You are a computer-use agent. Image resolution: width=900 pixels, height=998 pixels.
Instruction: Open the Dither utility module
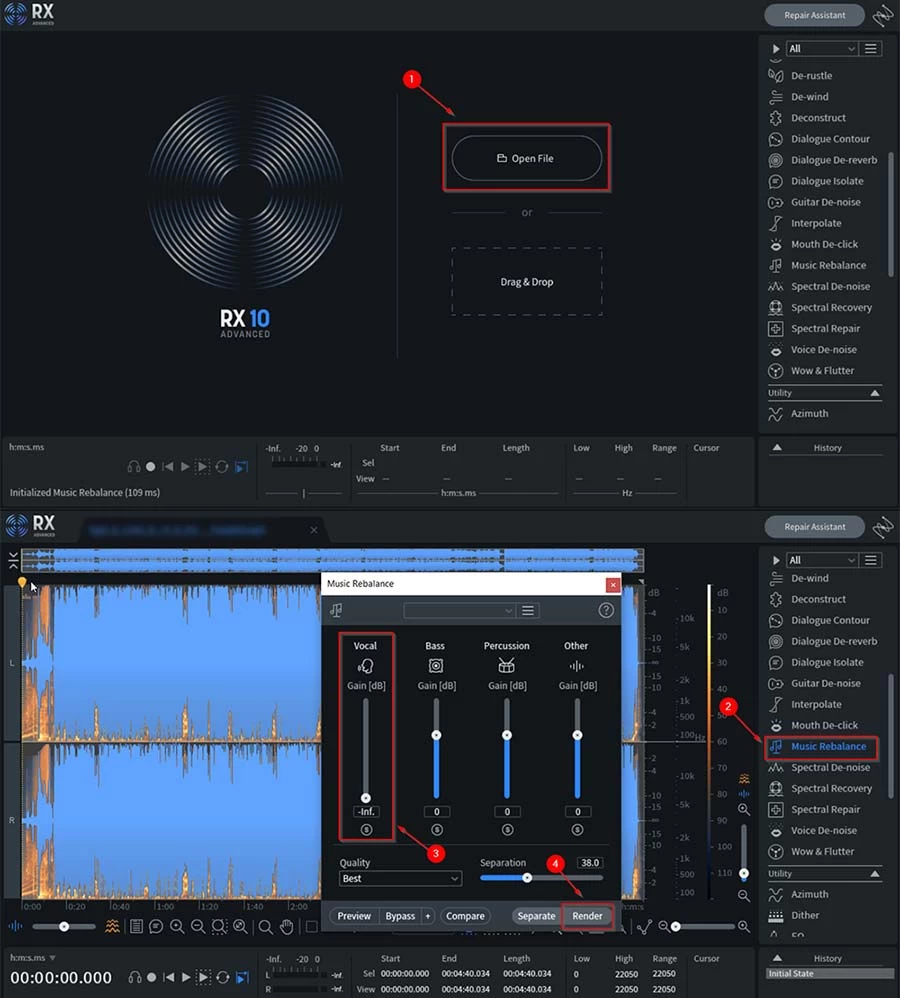tap(805, 915)
